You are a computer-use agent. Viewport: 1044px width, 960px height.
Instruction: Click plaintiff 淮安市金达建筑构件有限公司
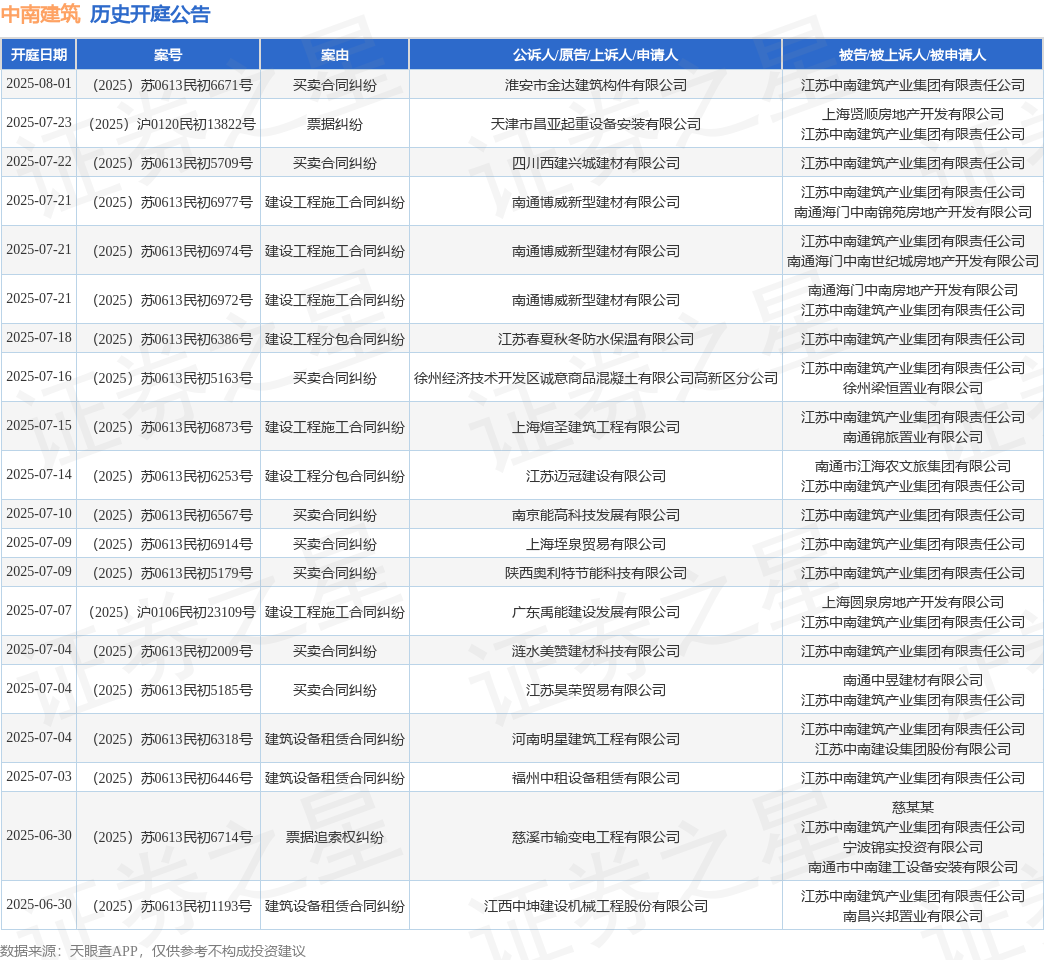(595, 85)
